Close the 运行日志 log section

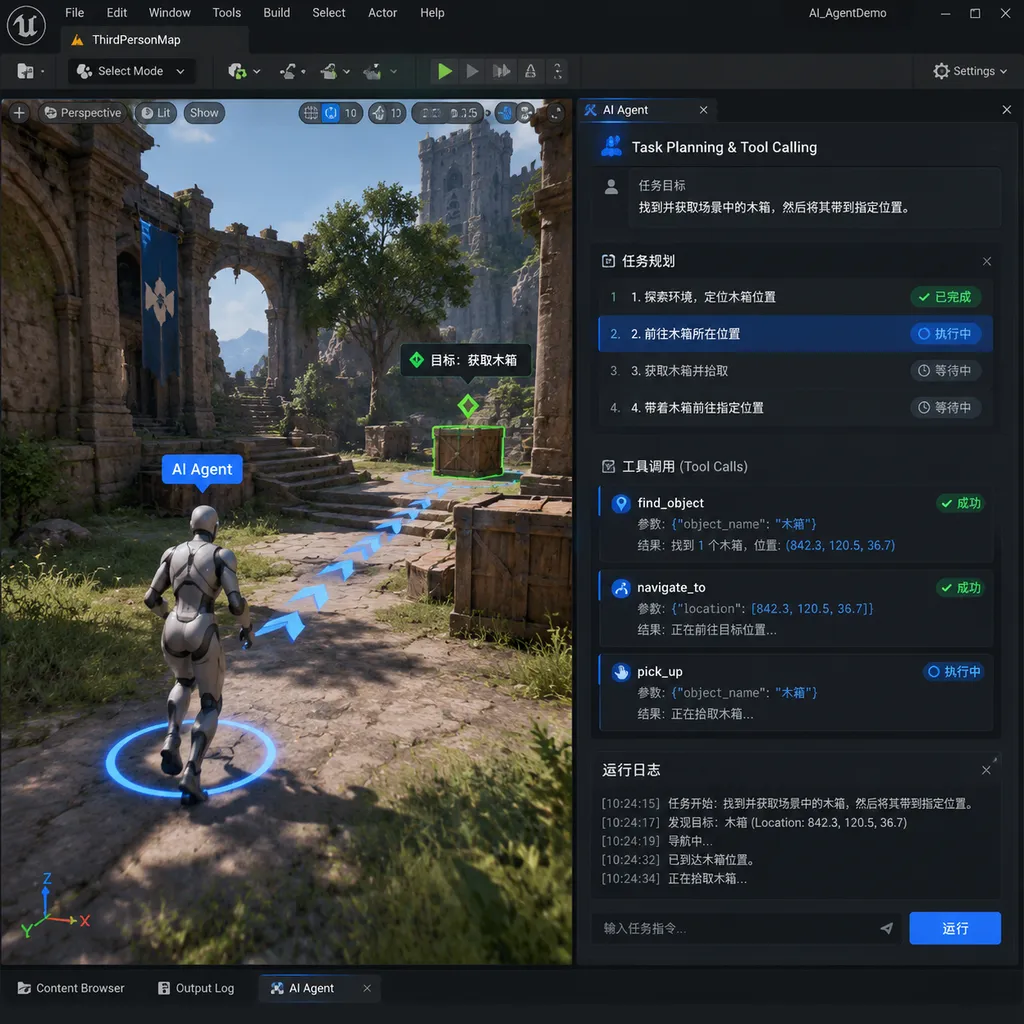[986, 771]
